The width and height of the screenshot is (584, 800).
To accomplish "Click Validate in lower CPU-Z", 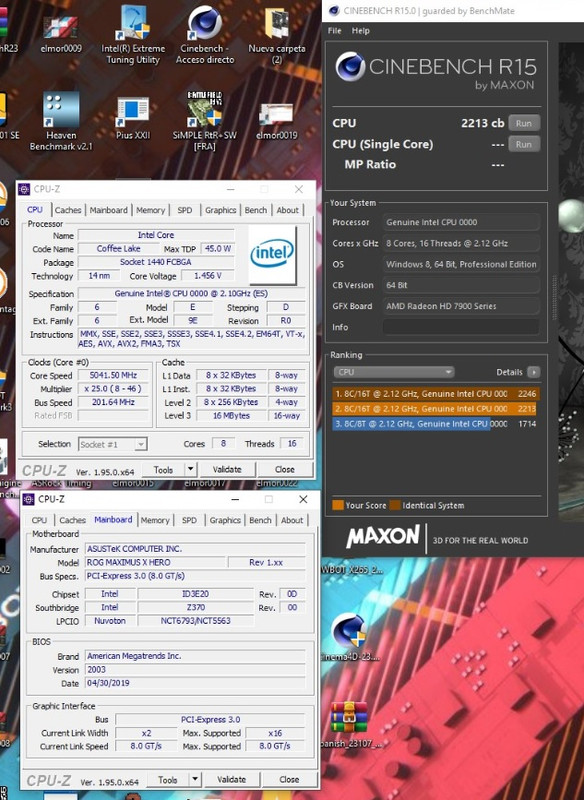I will click(x=232, y=779).
